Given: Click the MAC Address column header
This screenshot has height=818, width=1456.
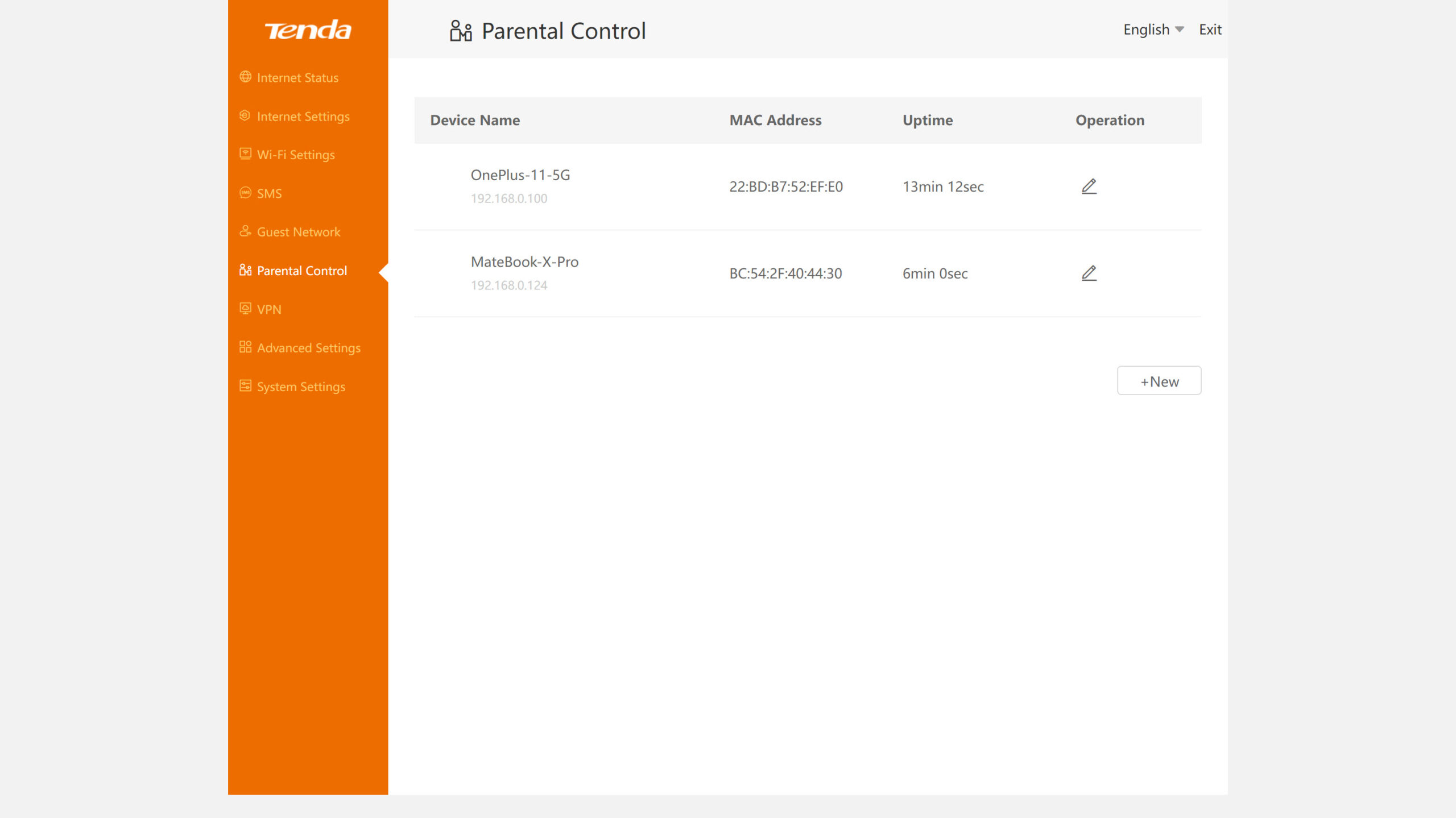Looking at the screenshot, I should coord(775,121).
